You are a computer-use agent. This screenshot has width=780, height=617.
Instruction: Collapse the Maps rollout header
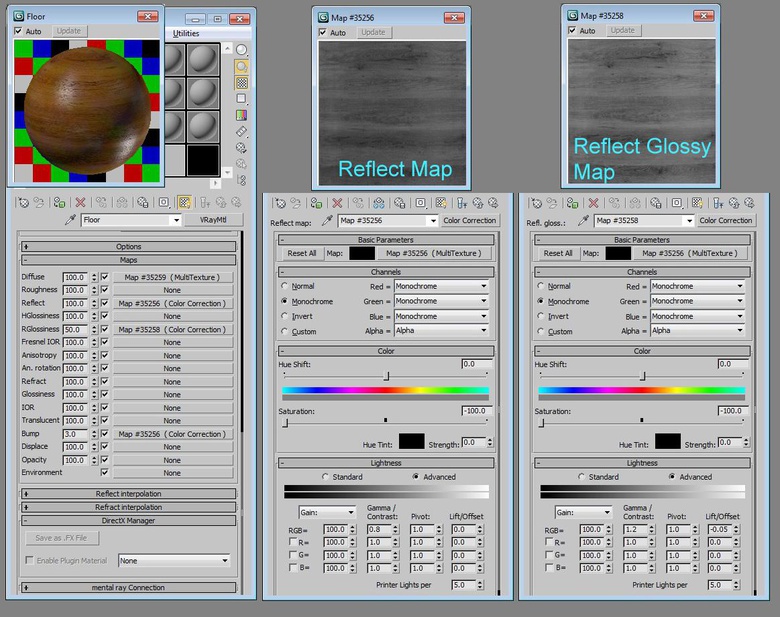tap(128, 260)
